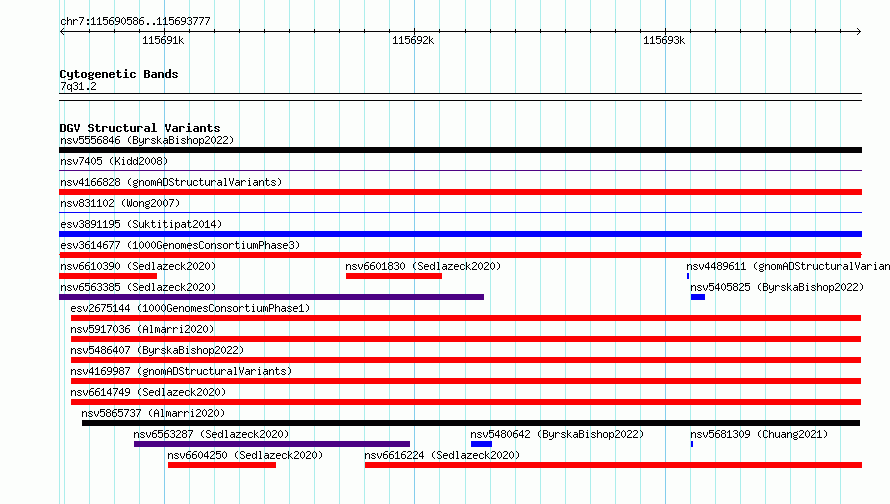Click the red nsv6601830 variant bar
Viewport: 890px width, 504px height.
[x=394, y=276]
